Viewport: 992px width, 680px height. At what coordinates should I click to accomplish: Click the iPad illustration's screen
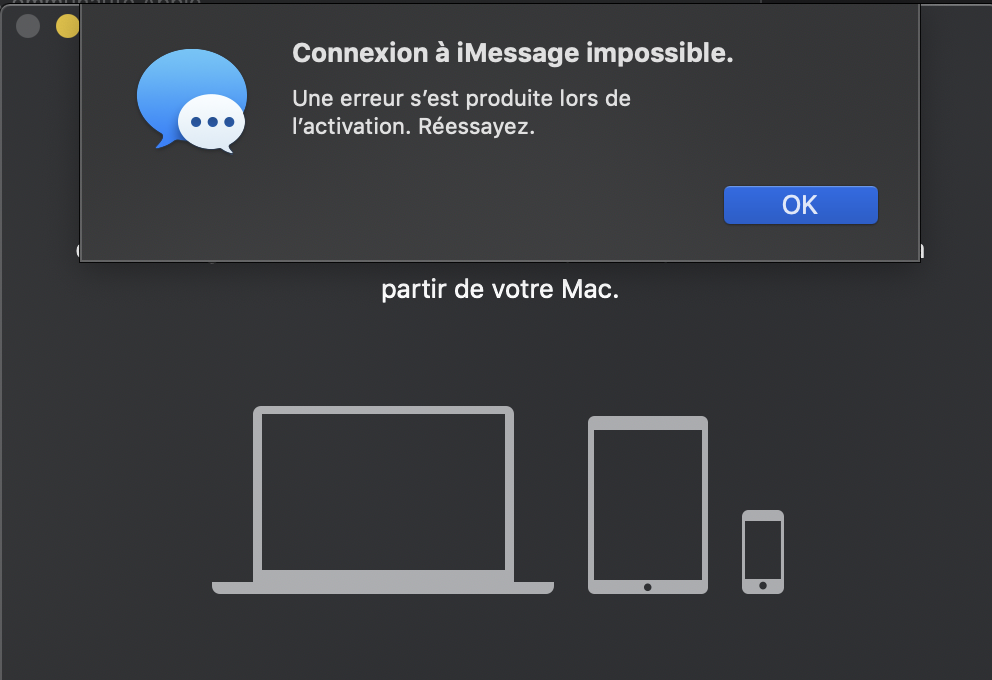[648, 503]
